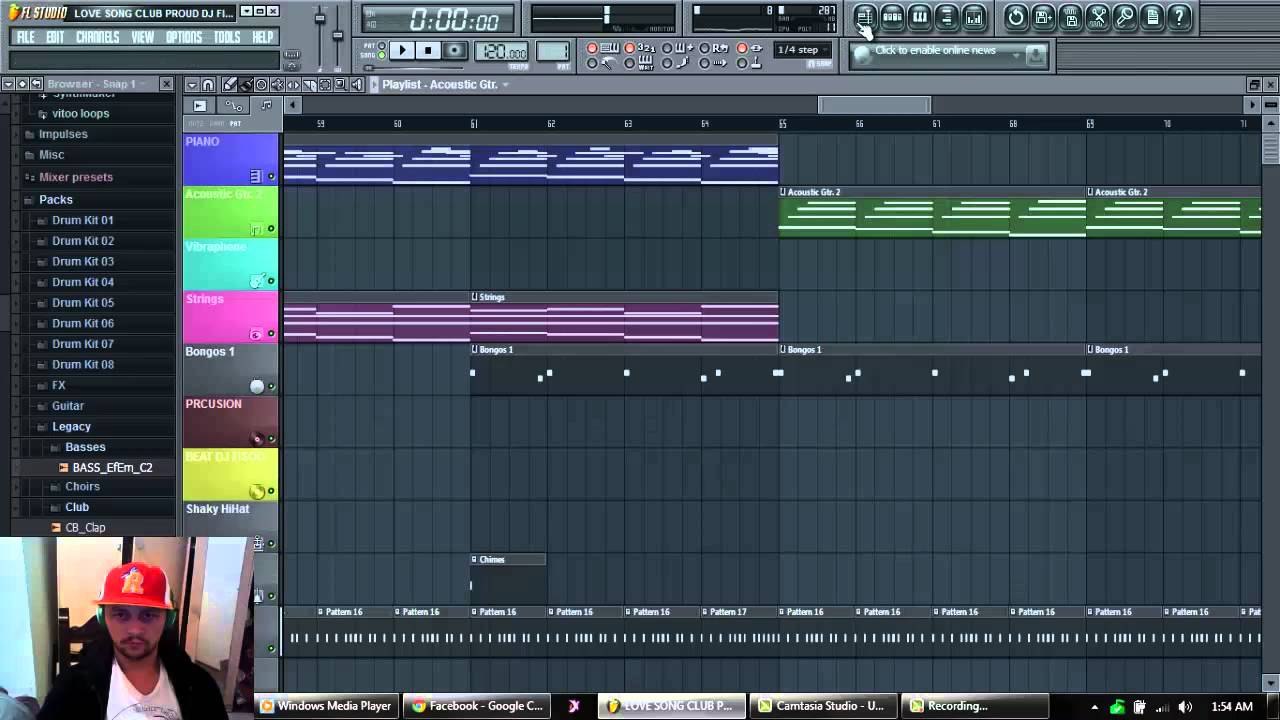The height and width of the screenshot is (720, 1280).
Task: Click the tempo display showing 120.000
Action: click(503, 52)
